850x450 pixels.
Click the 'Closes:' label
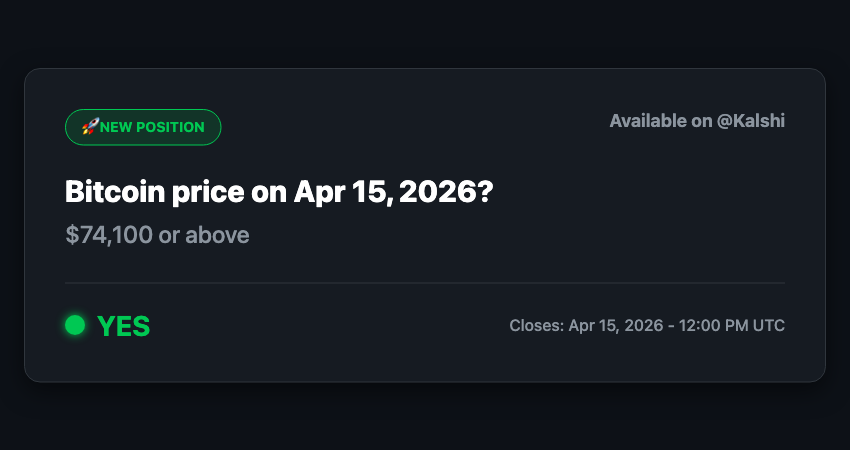[536, 326]
